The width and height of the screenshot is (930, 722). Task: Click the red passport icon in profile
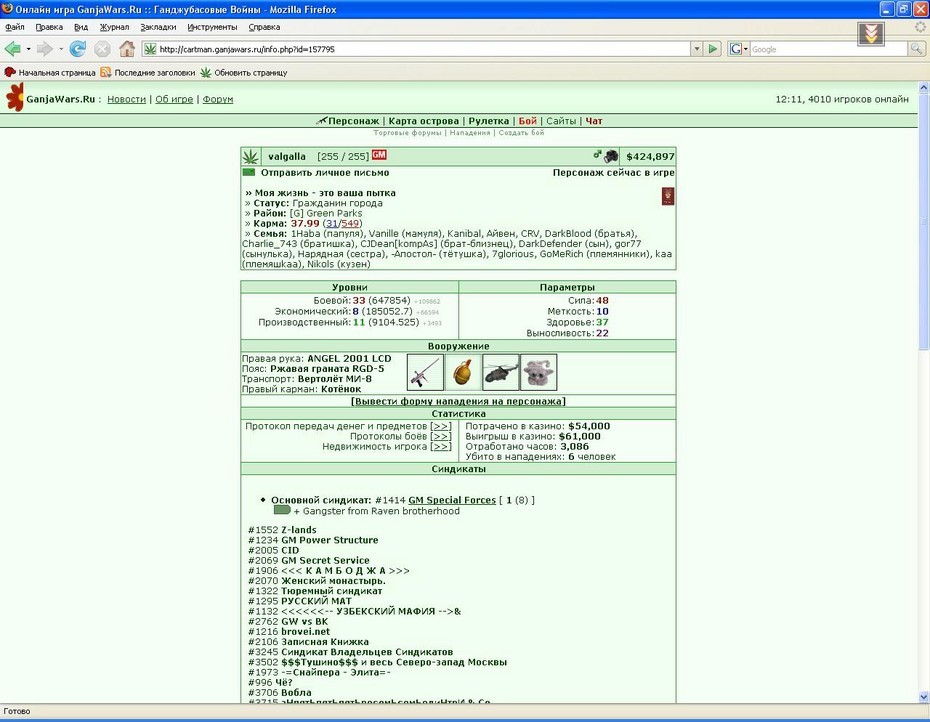coord(668,196)
